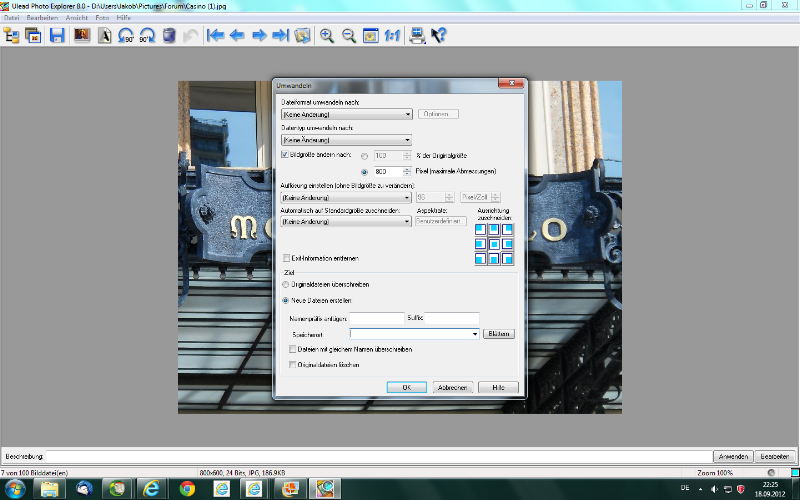The image size is (800, 500).
Task: Select 'Originaldateien überschreiben' radio button
Action: [x=286, y=285]
